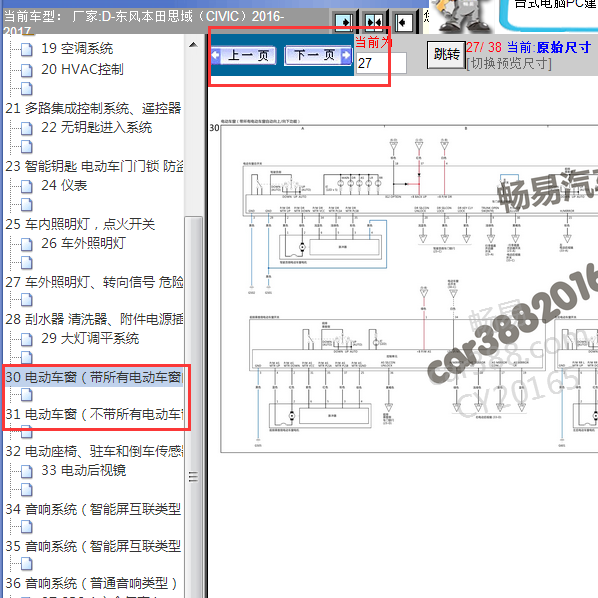The width and height of the screenshot is (598, 598).
Task: Click the inward-arrows split pane icon
Action: [x=374, y=22]
